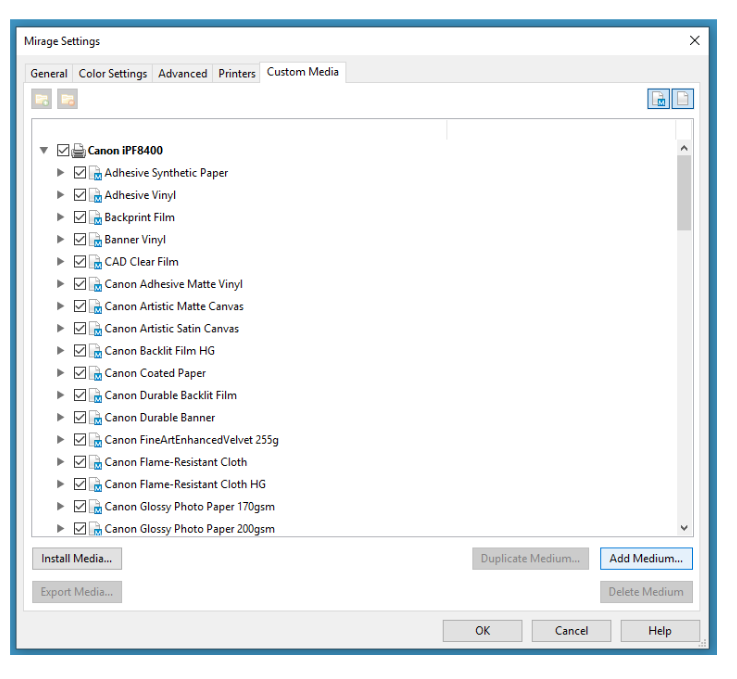This screenshot has height=679, width=737.
Task: Select the Banner Vinyl row text
Action: click(135, 240)
